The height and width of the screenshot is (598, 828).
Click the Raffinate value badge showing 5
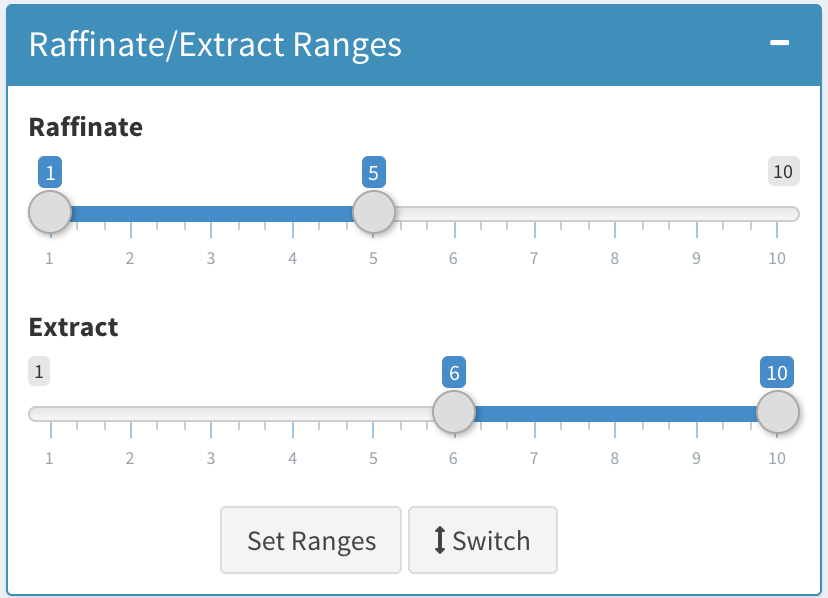coord(372,171)
